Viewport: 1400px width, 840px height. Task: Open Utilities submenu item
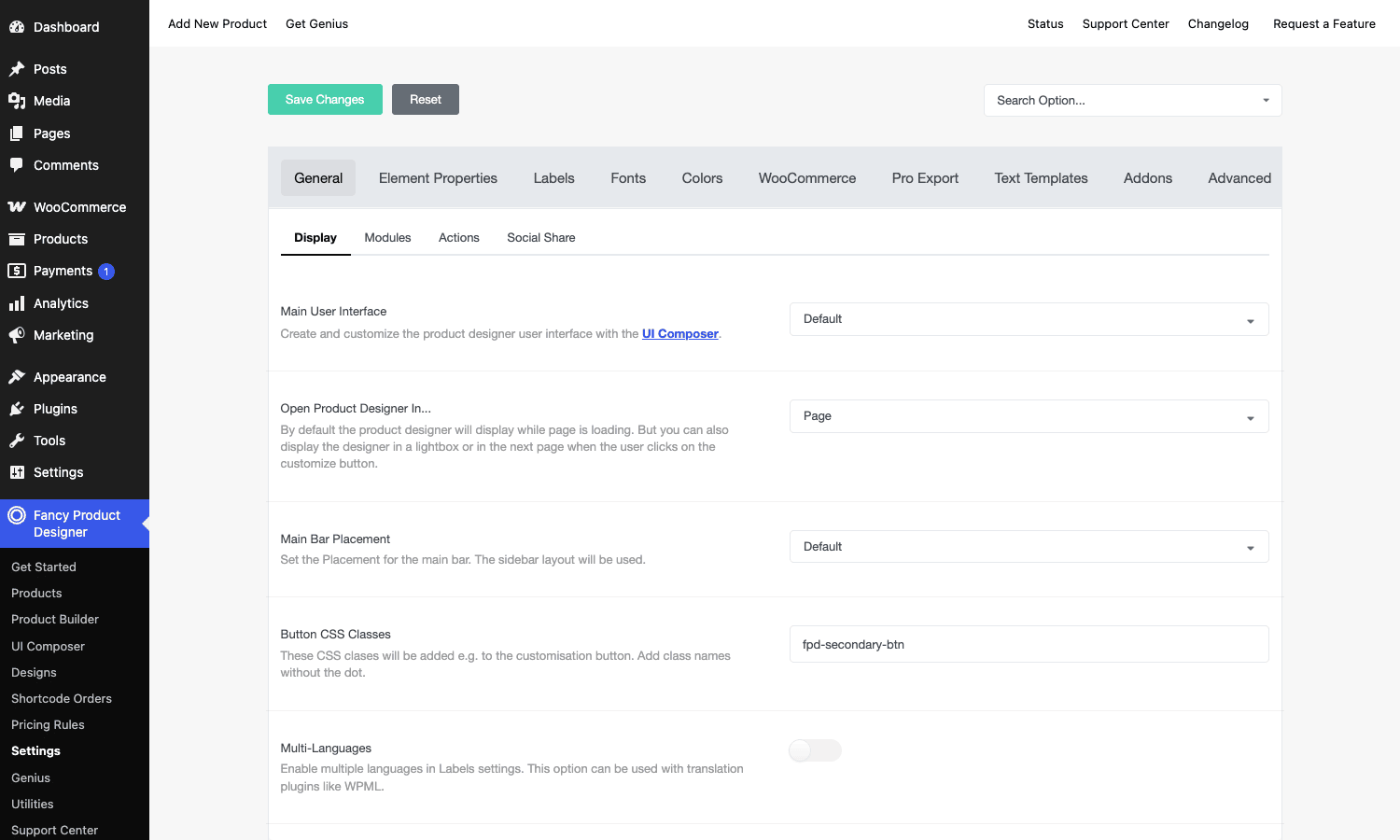(33, 805)
